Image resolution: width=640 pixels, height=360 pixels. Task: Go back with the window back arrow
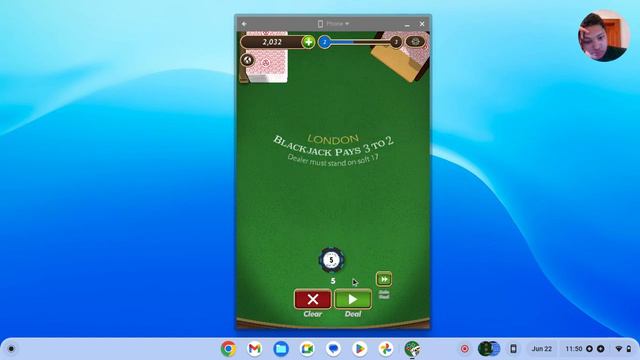click(x=244, y=24)
